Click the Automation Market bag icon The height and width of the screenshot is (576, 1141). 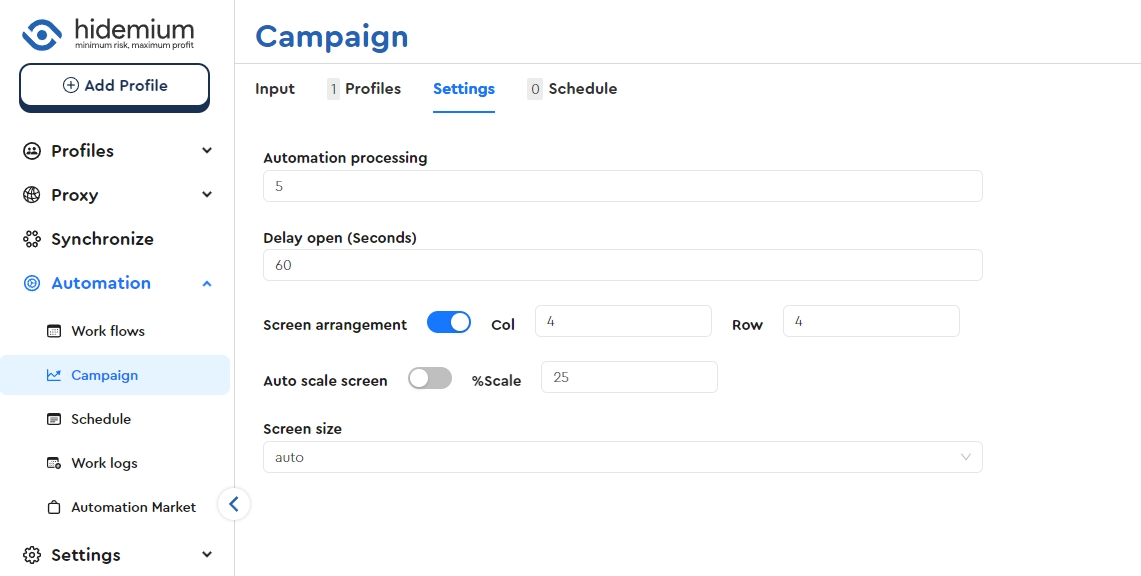(x=54, y=507)
